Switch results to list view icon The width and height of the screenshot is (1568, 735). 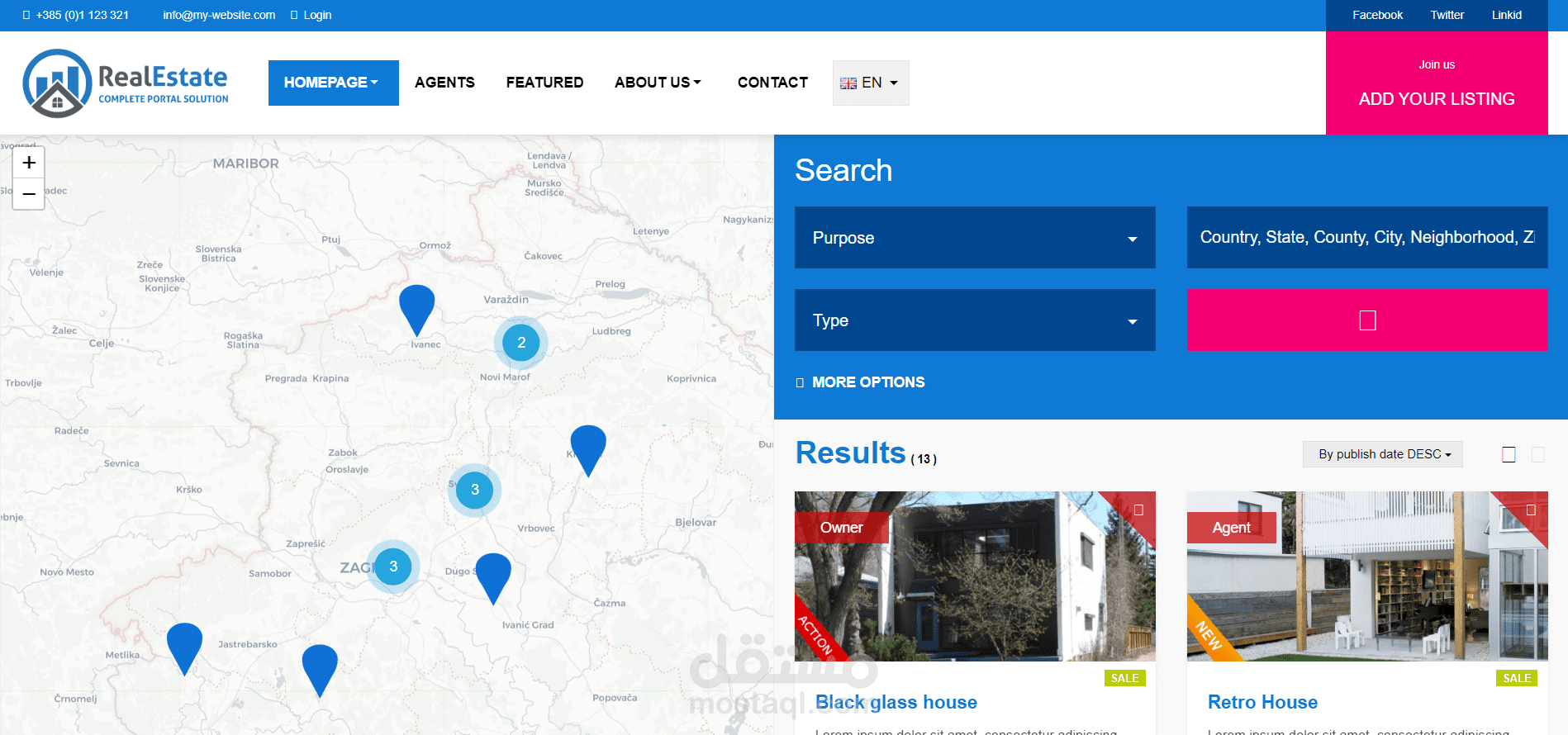point(1538,454)
